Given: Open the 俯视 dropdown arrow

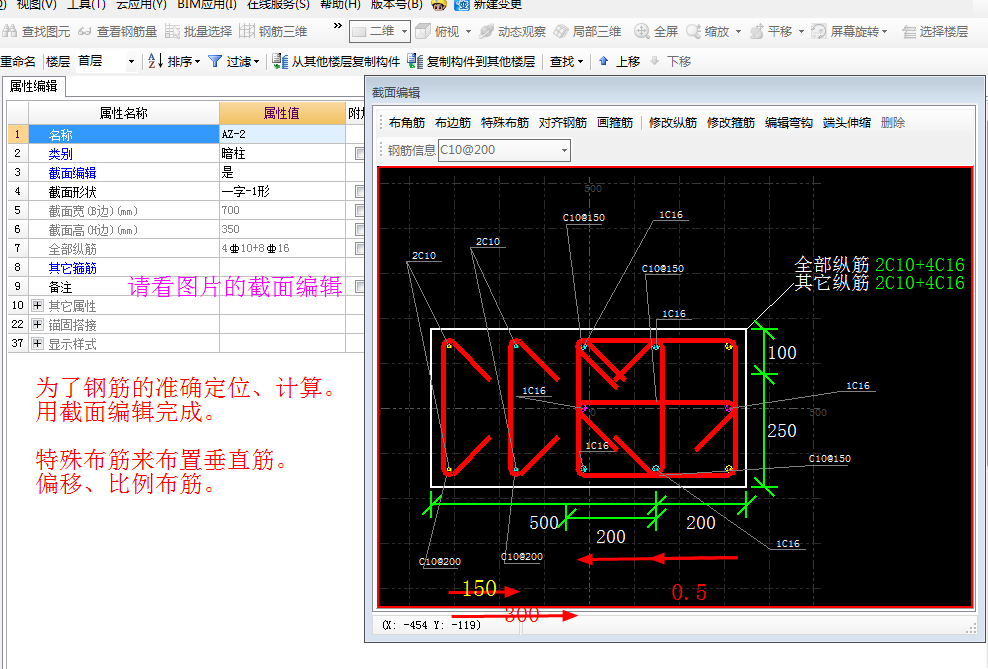Looking at the screenshot, I should tap(468, 31).
